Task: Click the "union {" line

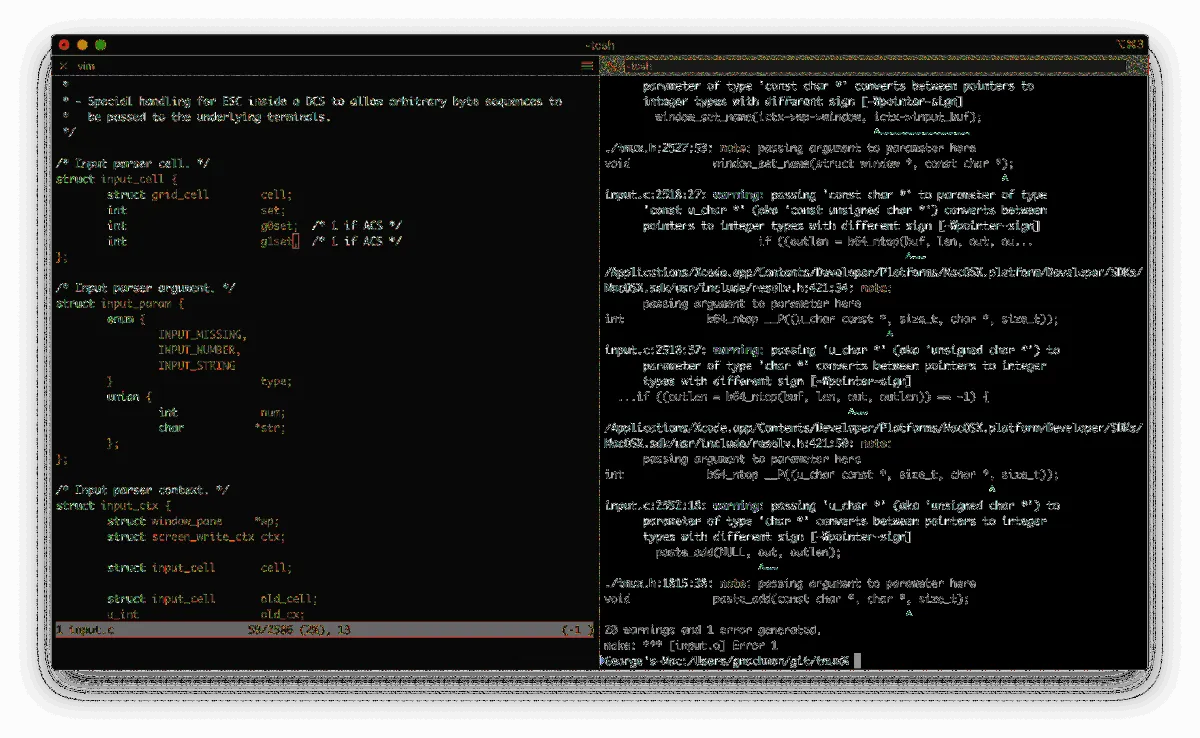Action: click(129, 397)
